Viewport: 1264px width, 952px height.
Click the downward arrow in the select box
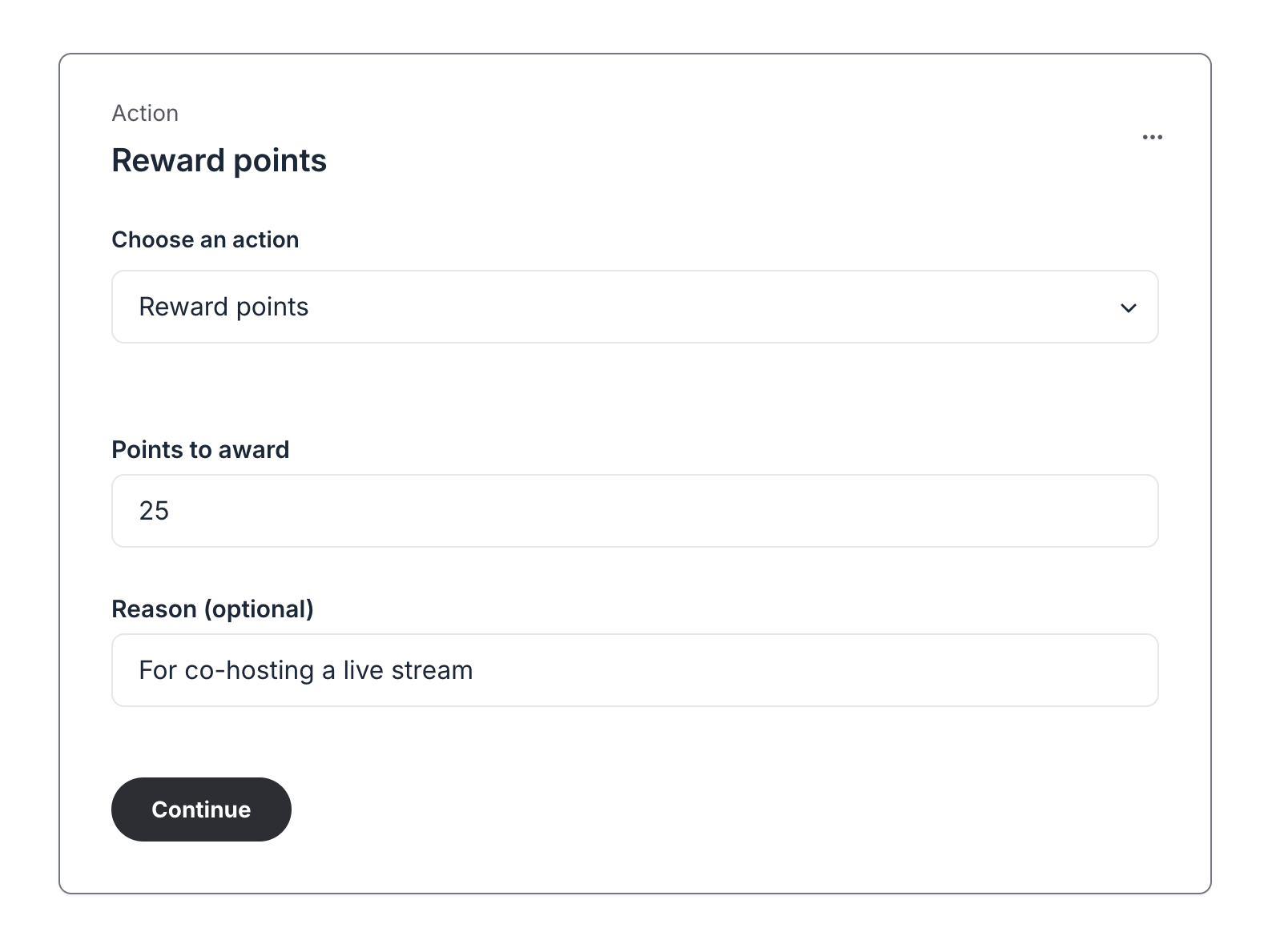coord(1129,307)
